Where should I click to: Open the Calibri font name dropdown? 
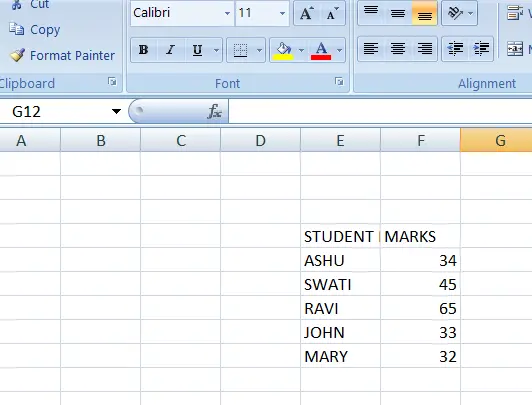pyautogui.click(x=227, y=13)
